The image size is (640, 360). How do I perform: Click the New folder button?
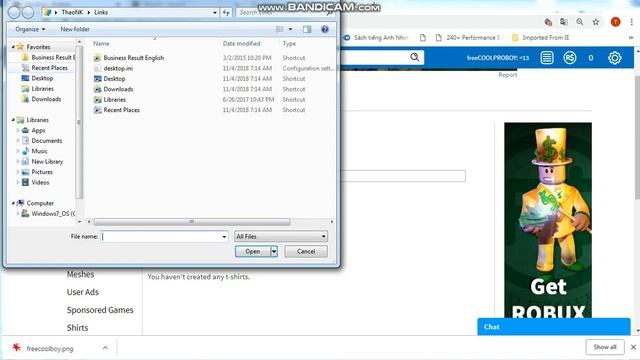coord(75,29)
